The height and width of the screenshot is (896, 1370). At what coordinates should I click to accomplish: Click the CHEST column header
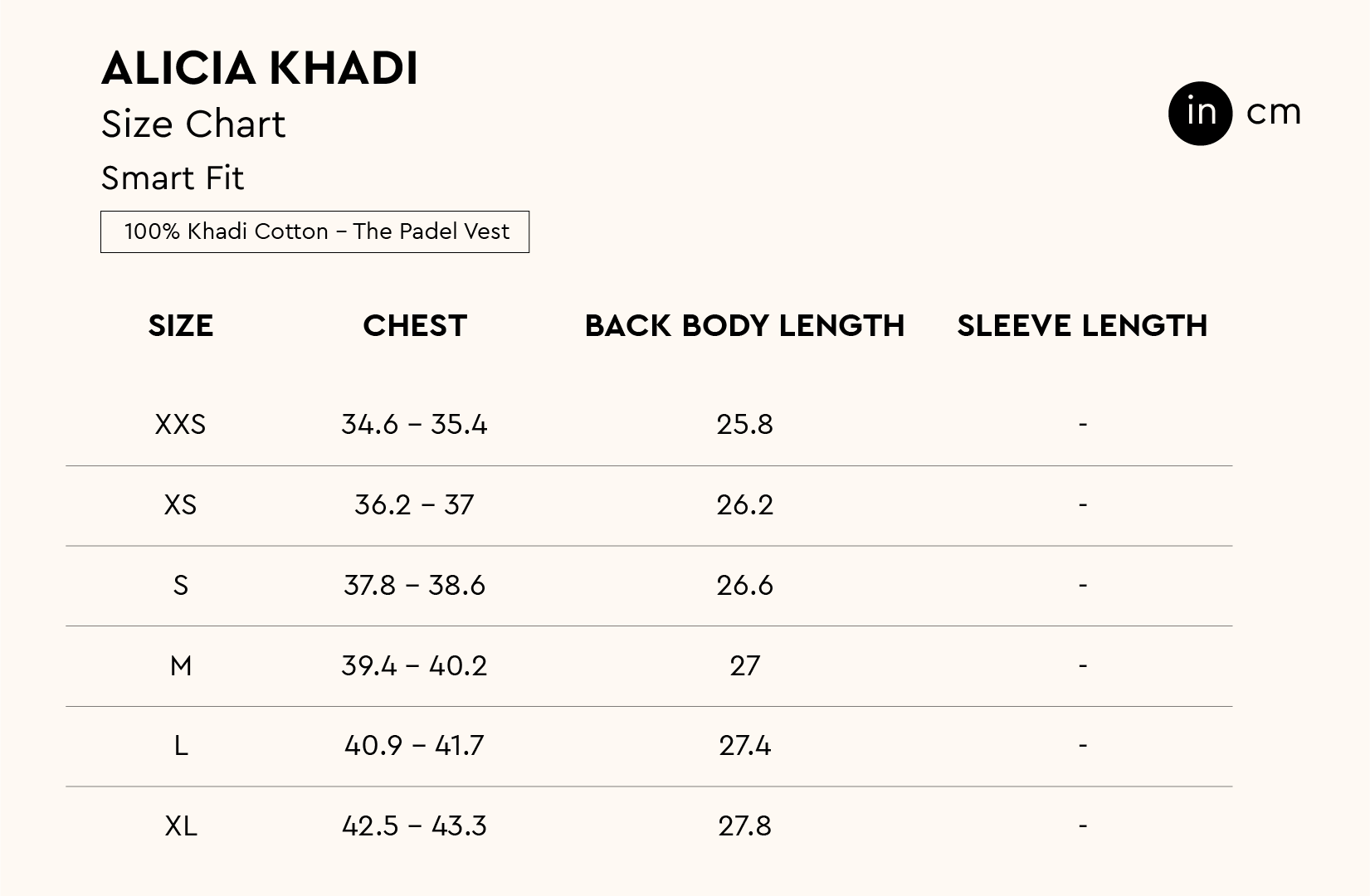pos(415,326)
